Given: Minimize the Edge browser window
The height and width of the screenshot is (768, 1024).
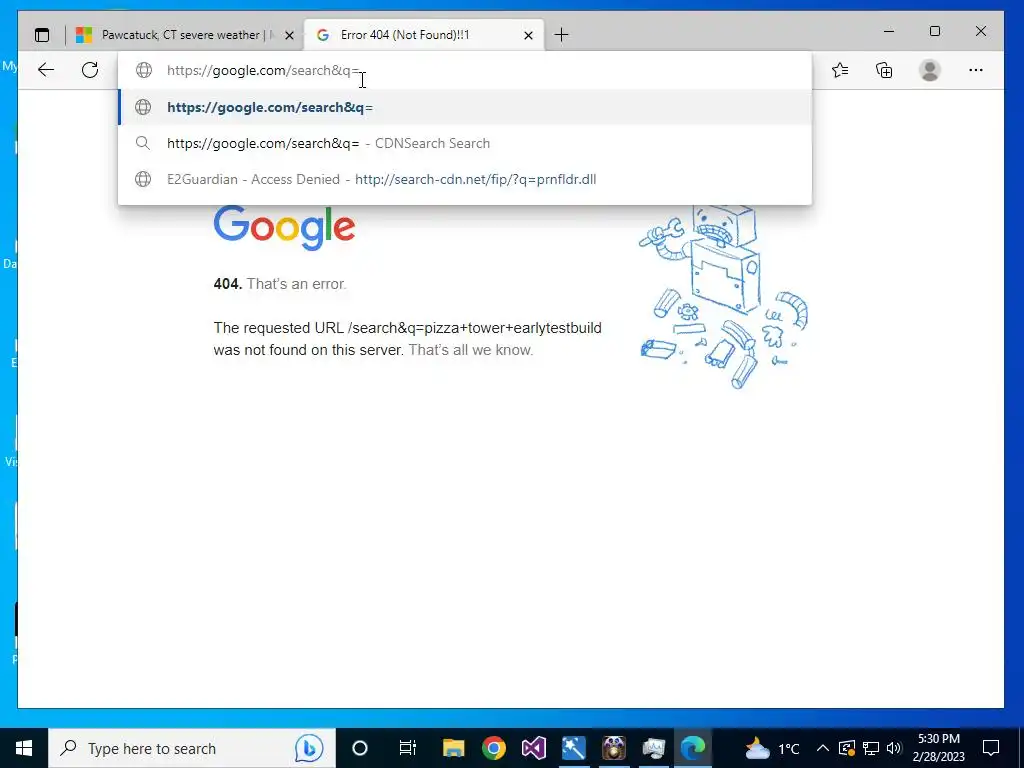Looking at the screenshot, I should 889,31.
